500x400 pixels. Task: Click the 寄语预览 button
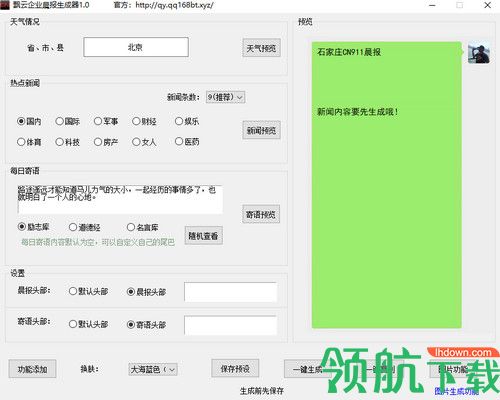pyautogui.click(x=261, y=214)
